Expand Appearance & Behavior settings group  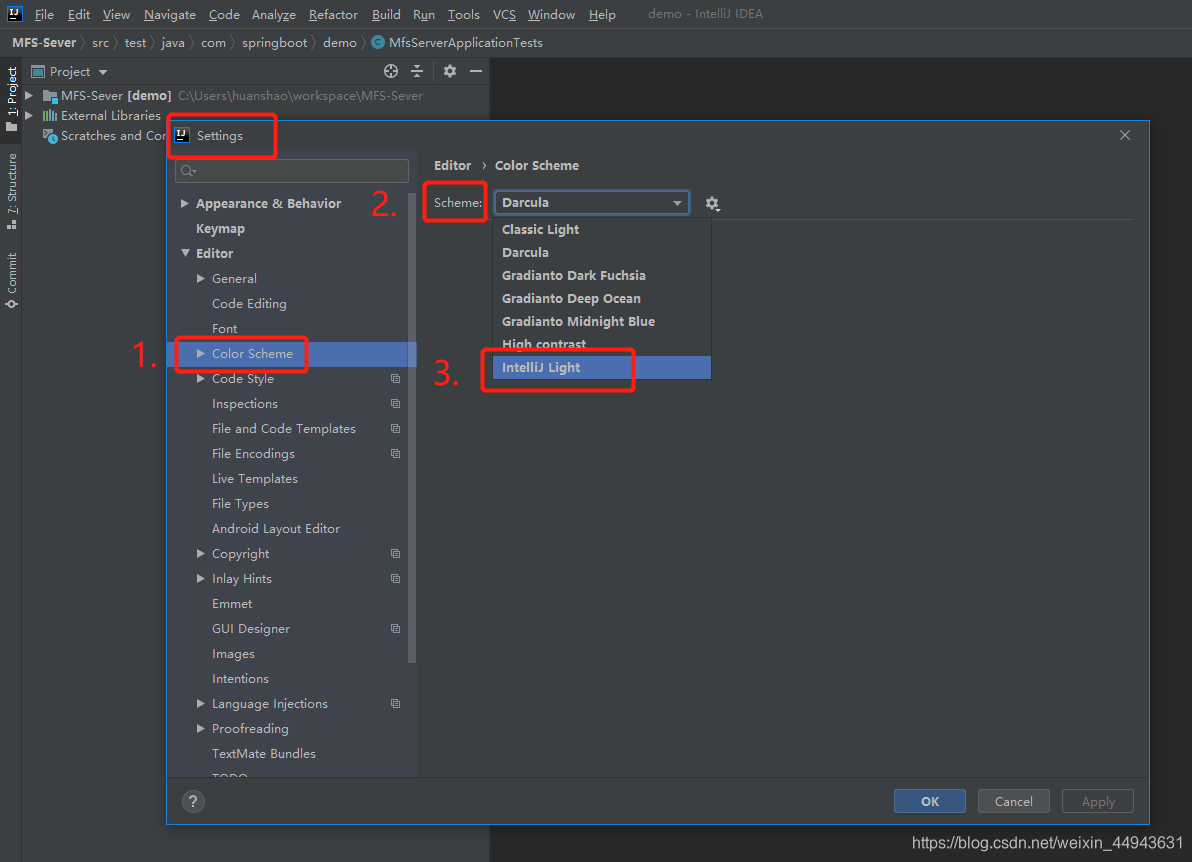click(184, 204)
